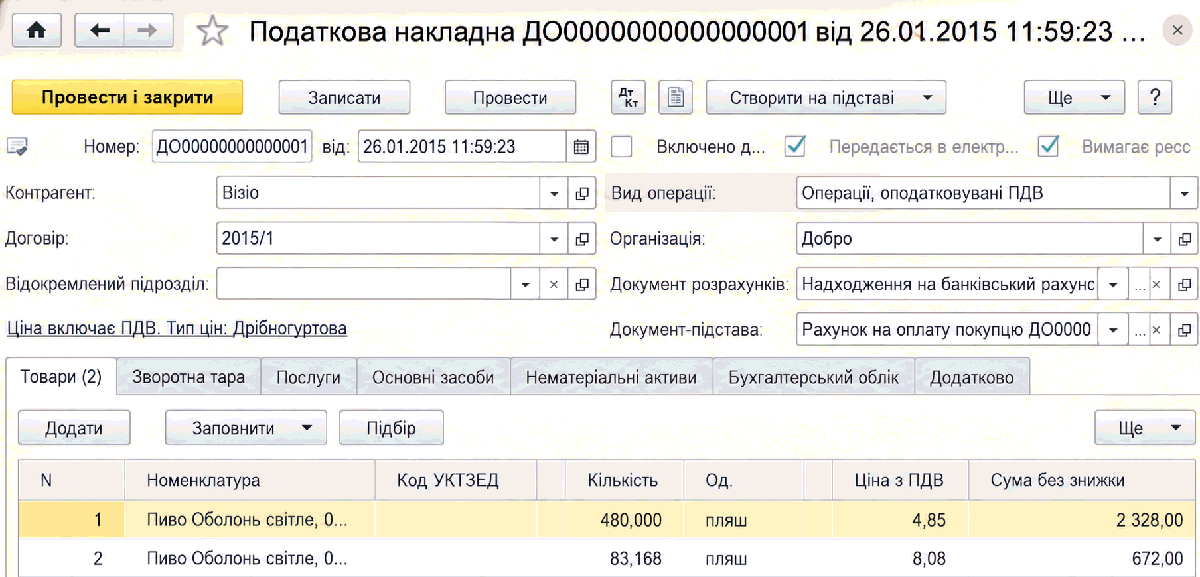Viewport: 1200px width, 577px height.
Task: Open the table's Ще menu
Action: click(x=1145, y=427)
